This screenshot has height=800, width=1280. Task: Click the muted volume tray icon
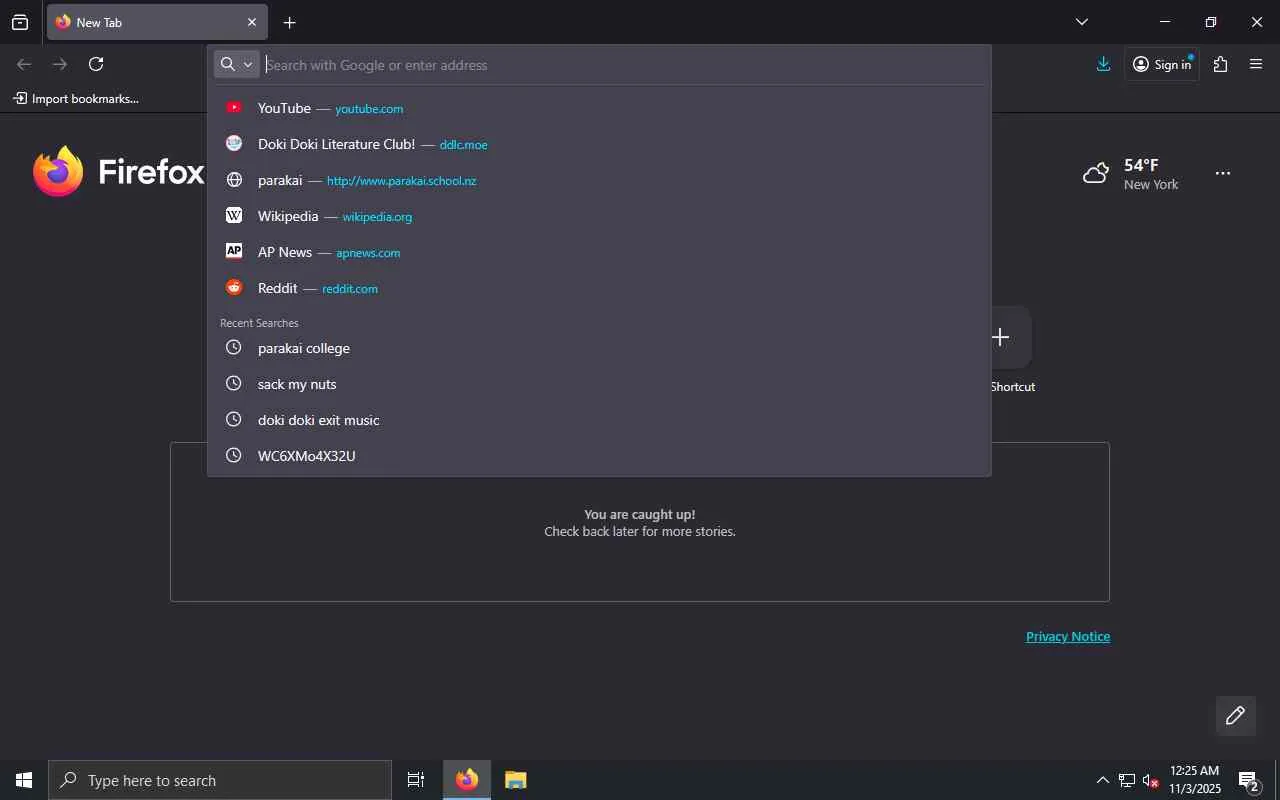(1151, 780)
